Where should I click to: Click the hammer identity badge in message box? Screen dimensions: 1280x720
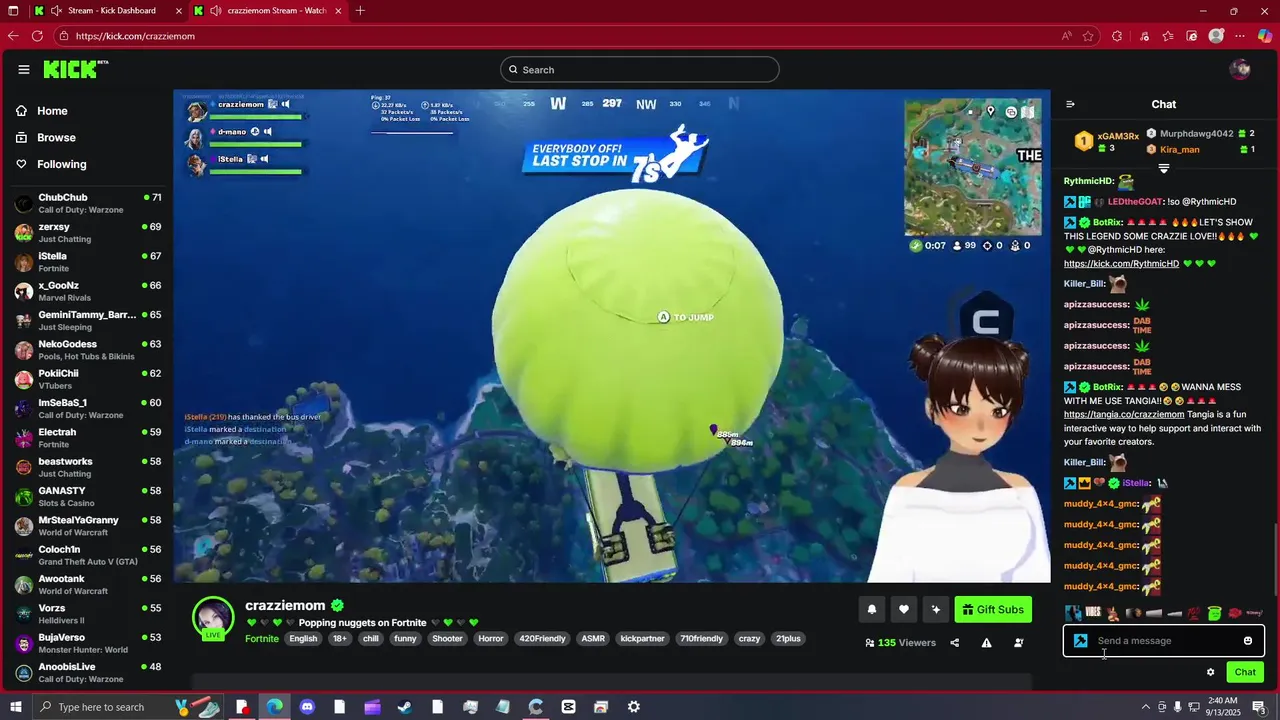pyautogui.click(x=1080, y=641)
